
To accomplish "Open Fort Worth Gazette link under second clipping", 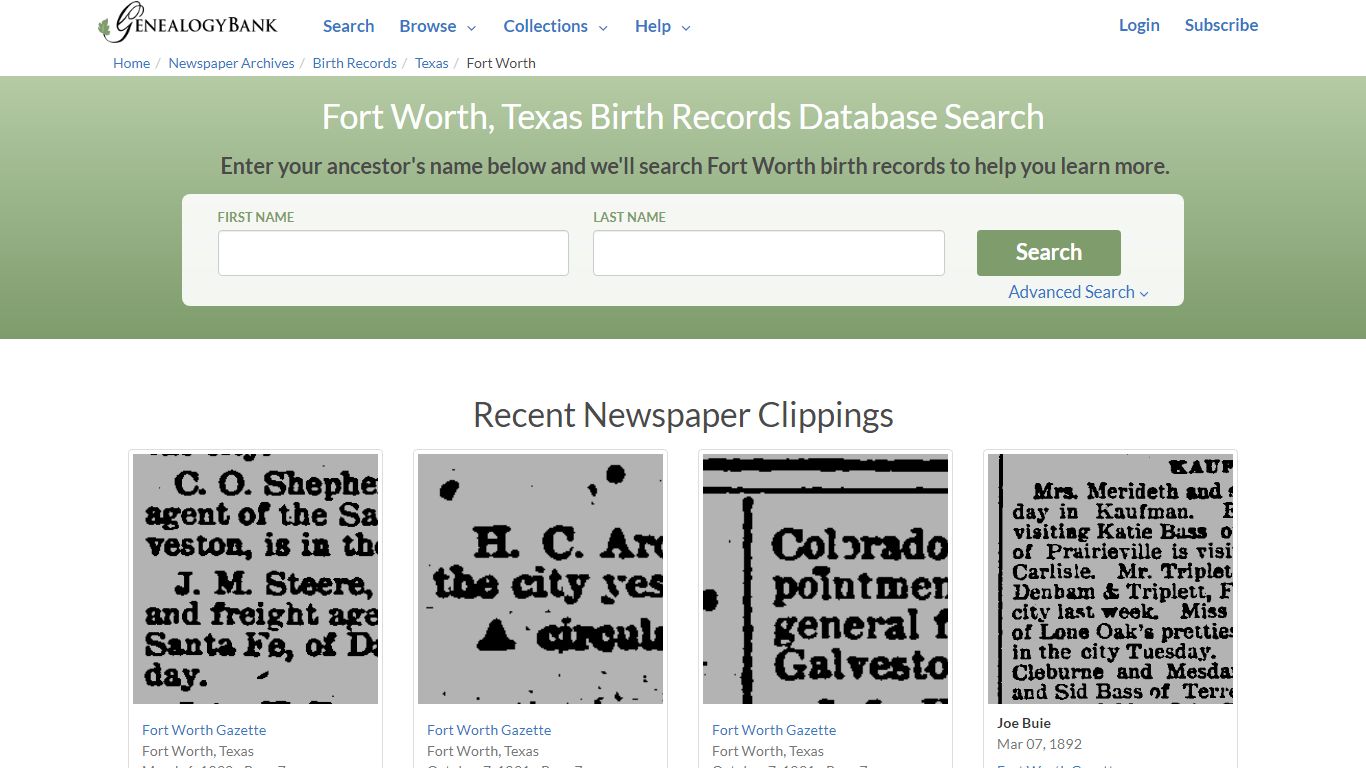I will 489,730.
